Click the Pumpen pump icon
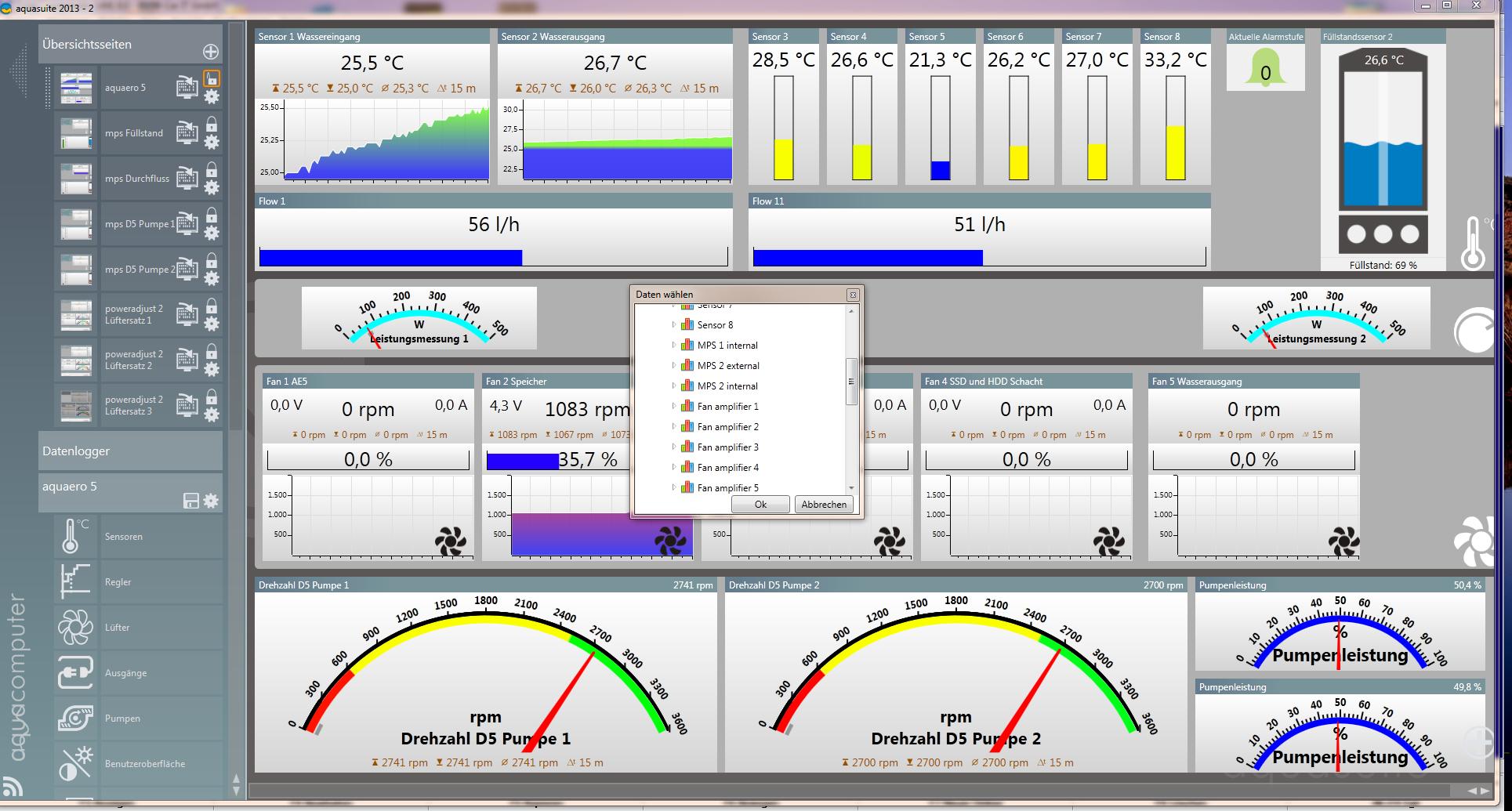Screen dimensions: 1512x811 coord(75,719)
